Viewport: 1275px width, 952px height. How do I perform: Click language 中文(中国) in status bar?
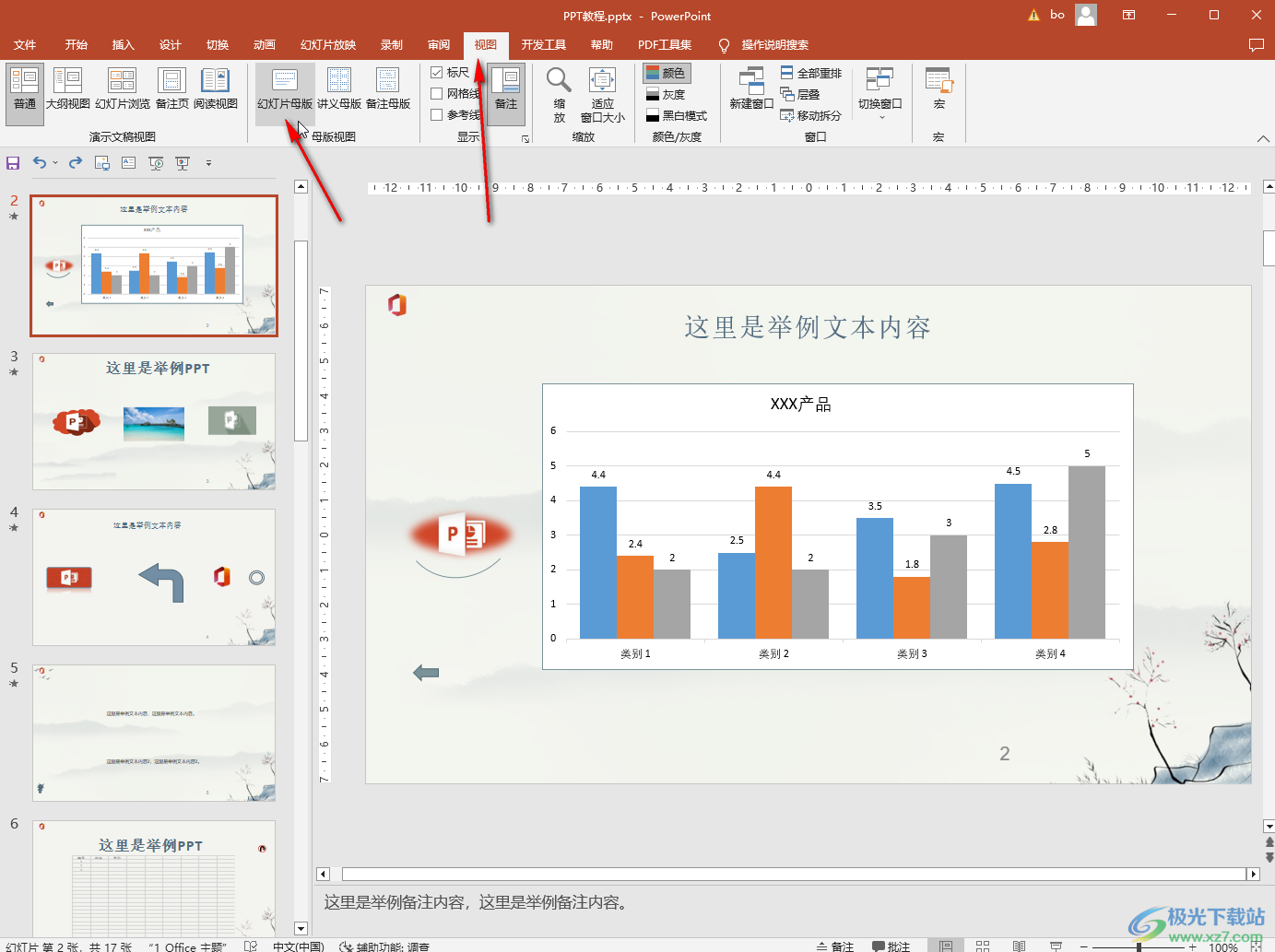point(298,946)
